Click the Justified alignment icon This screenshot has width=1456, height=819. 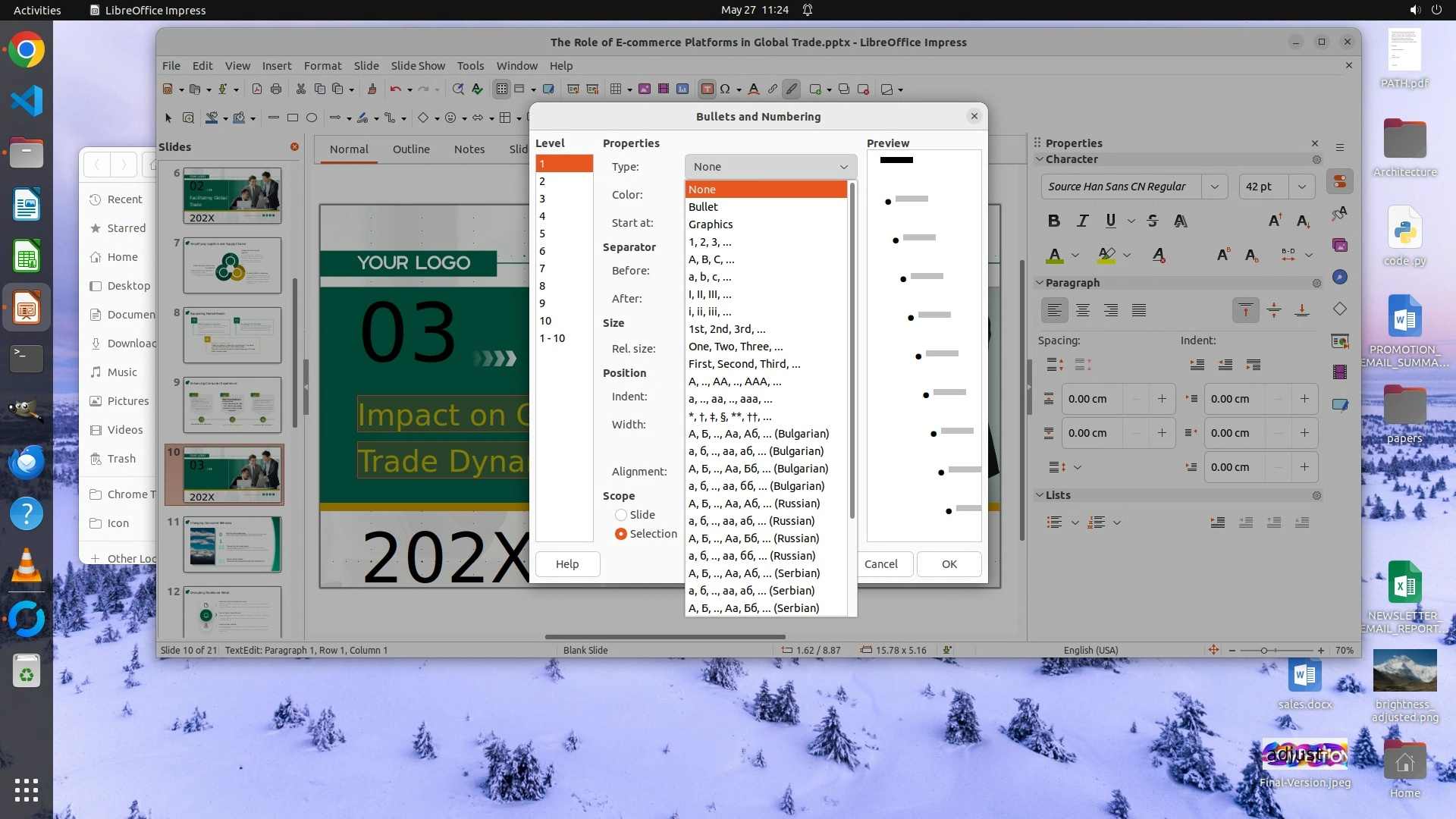pyautogui.click(x=1139, y=310)
